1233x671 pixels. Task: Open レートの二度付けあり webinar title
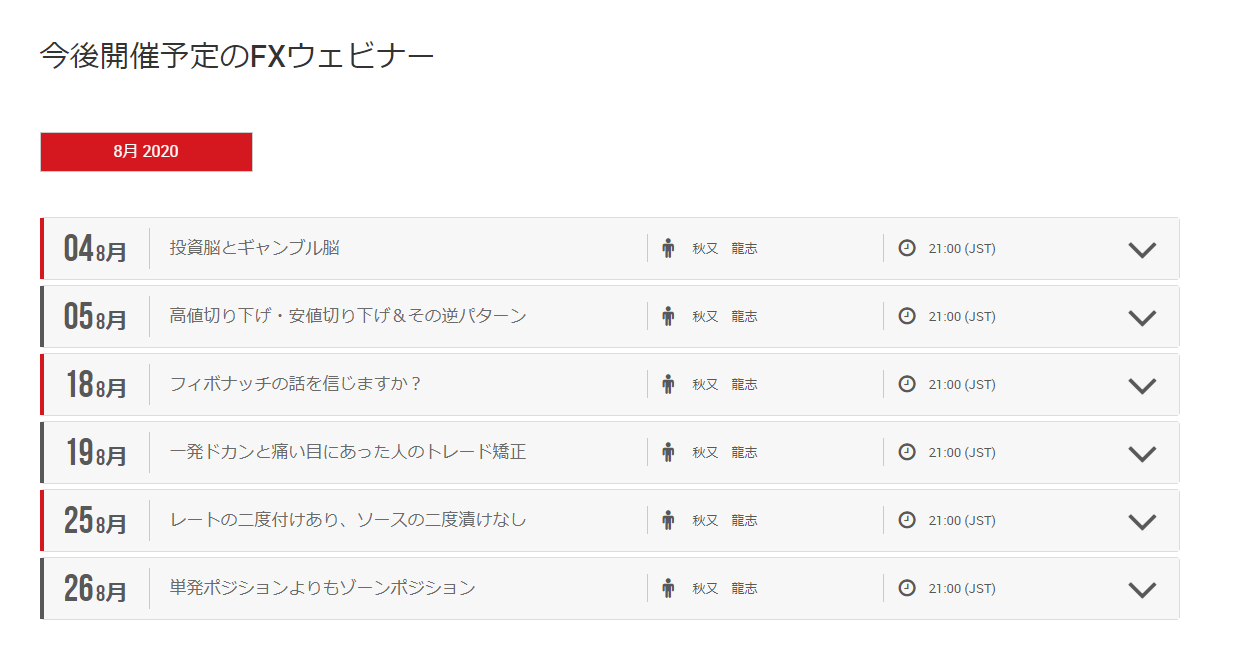[348, 520]
